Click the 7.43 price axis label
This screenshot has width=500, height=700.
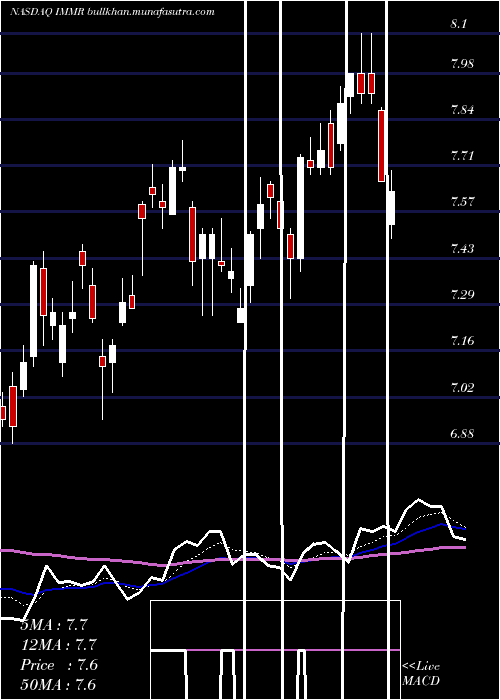pos(462,248)
